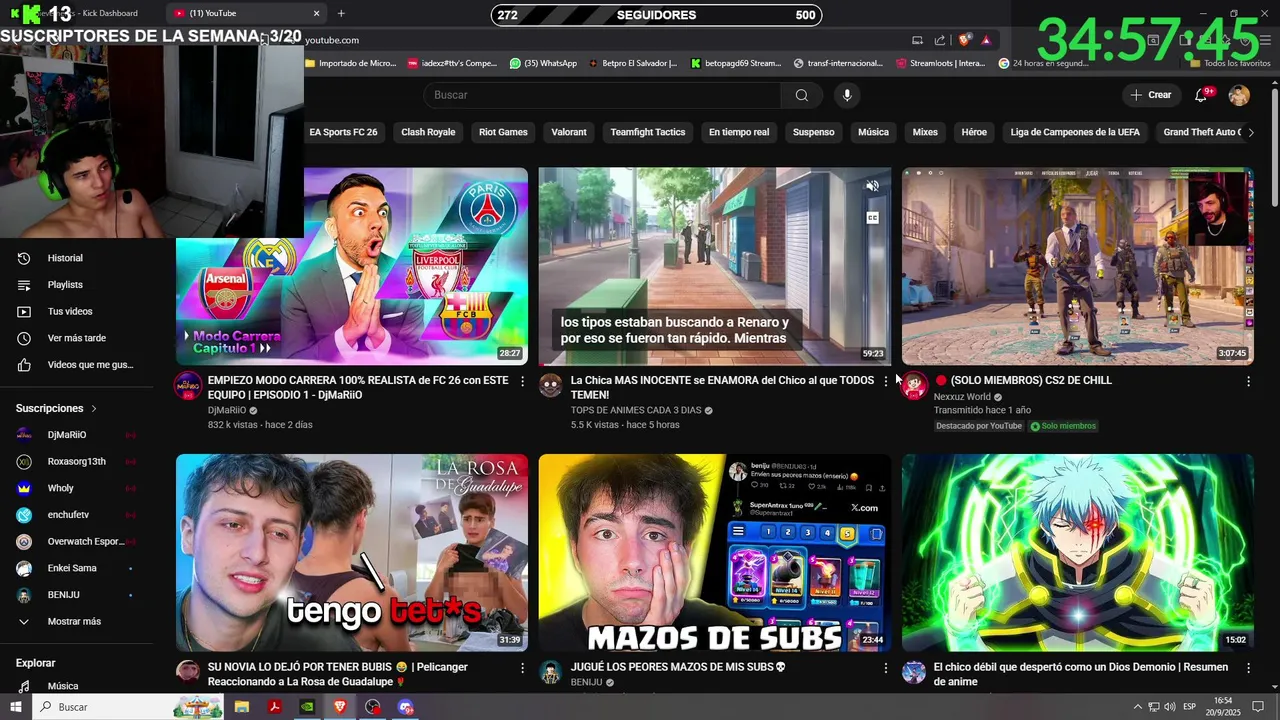
Task: Click the Tus videos sidebar icon
Action: pyautogui.click(x=24, y=312)
